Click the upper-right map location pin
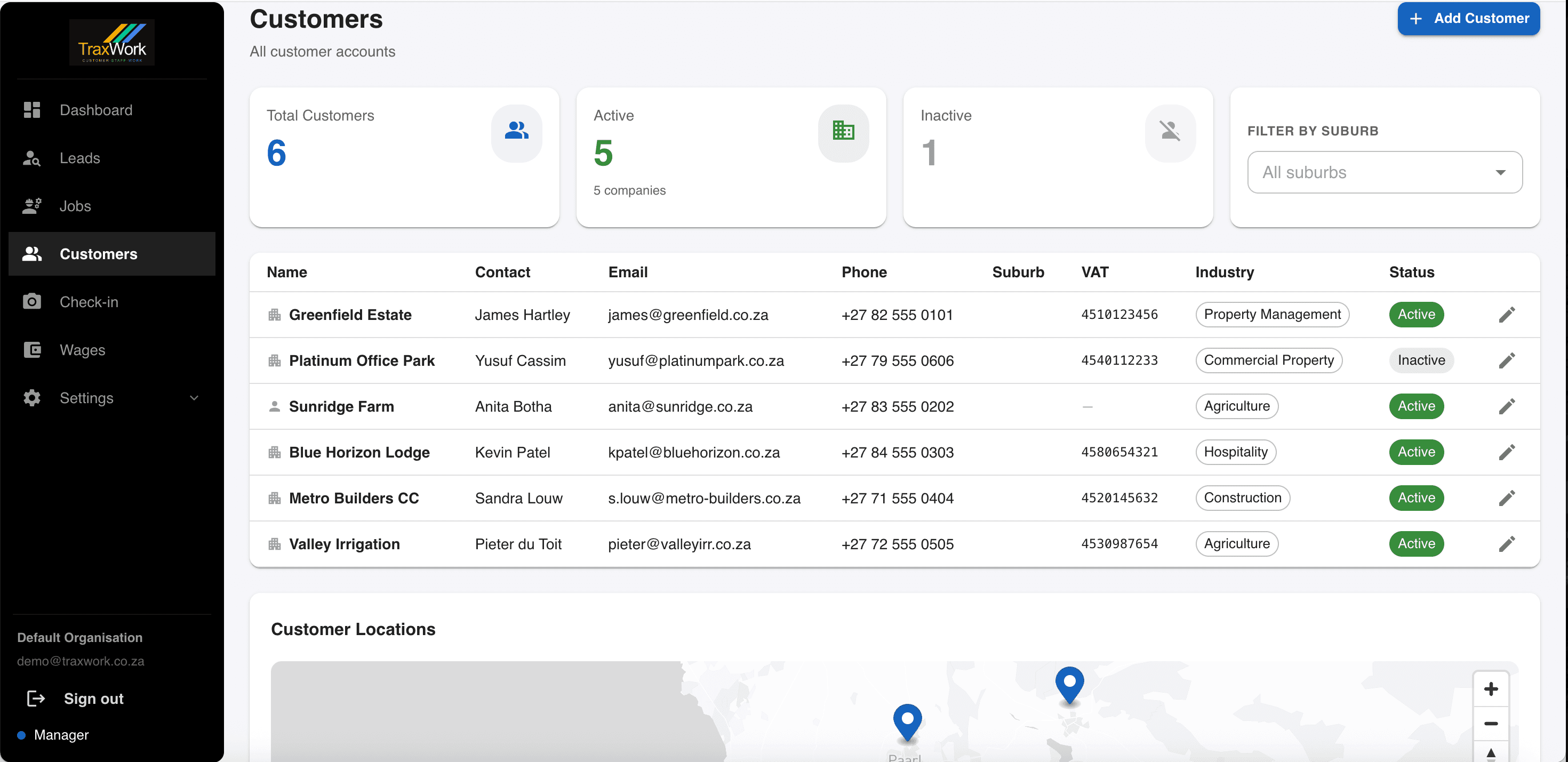Viewport: 1568px width, 762px height. [x=1069, y=685]
